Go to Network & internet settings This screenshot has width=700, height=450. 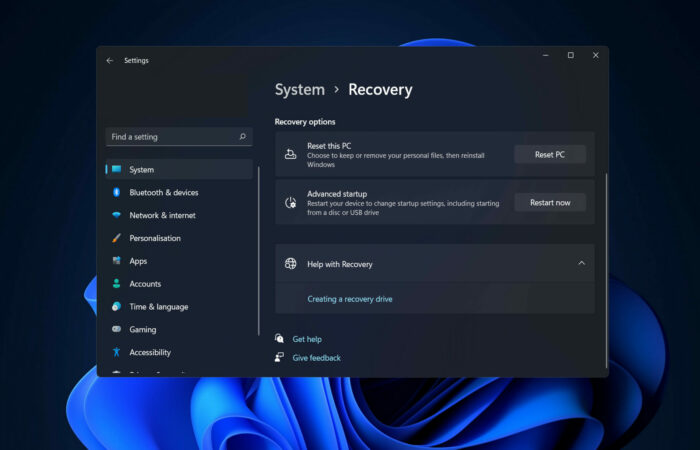tap(179, 215)
